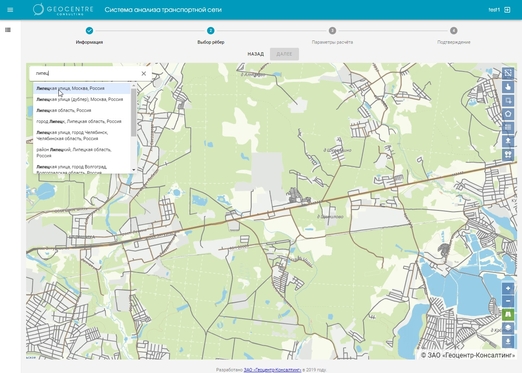Zoom in on the map with plus button
The height and width of the screenshot is (373, 522).
tap(508, 288)
